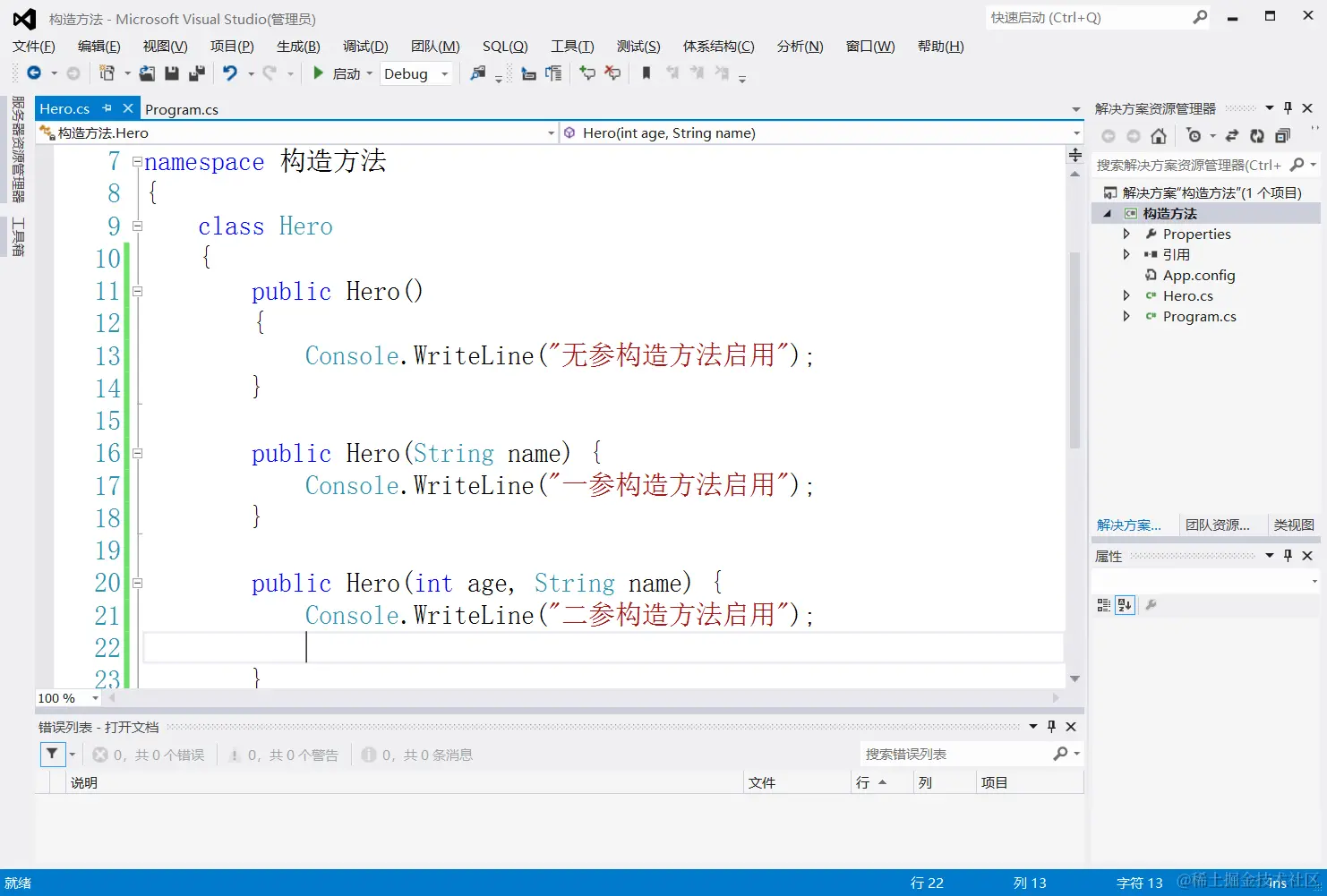Expand the 引用 references node
This screenshot has height=896, width=1327.
pyautogui.click(x=1126, y=254)
